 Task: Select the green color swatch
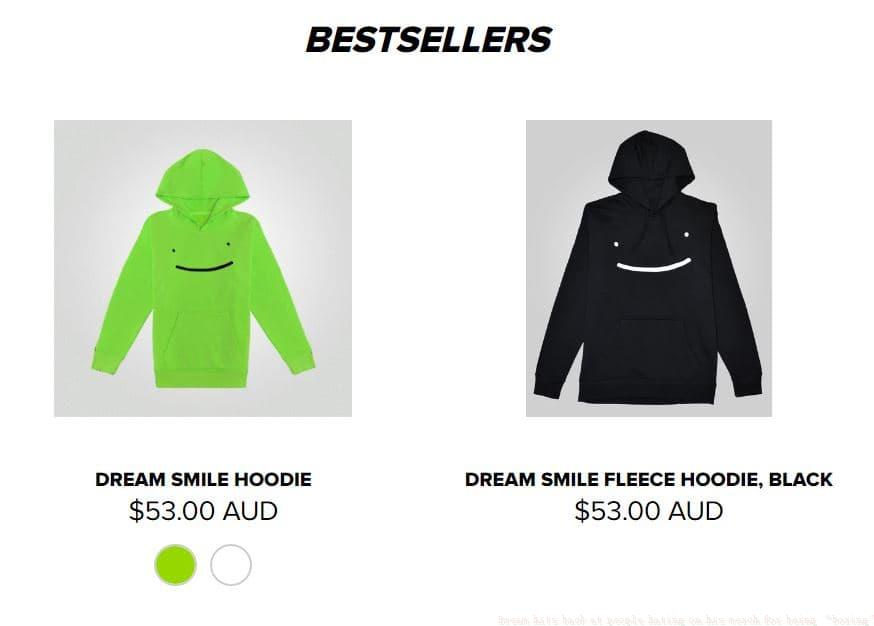175,565
